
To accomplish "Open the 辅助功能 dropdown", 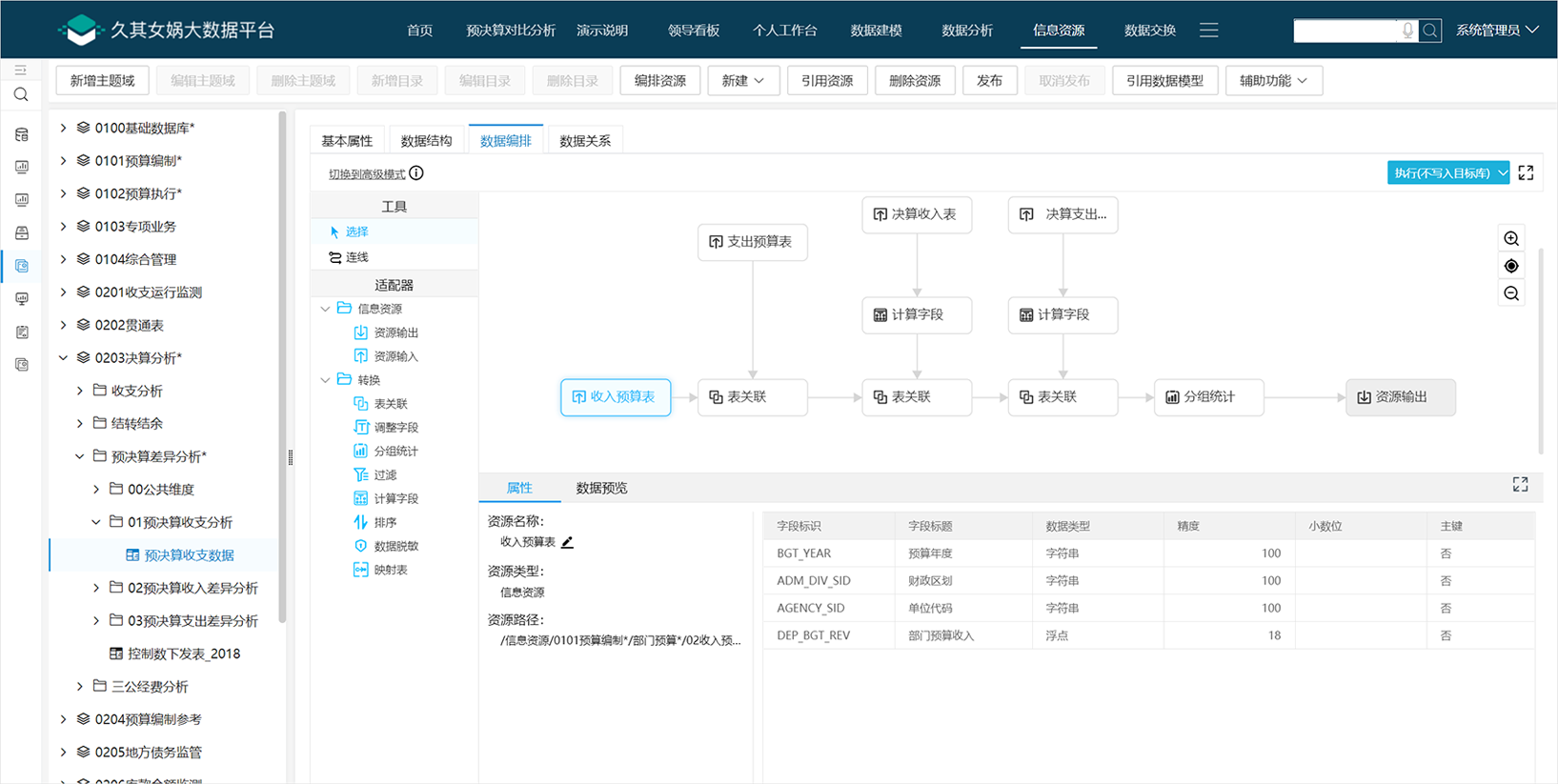I will point(1273,81).
